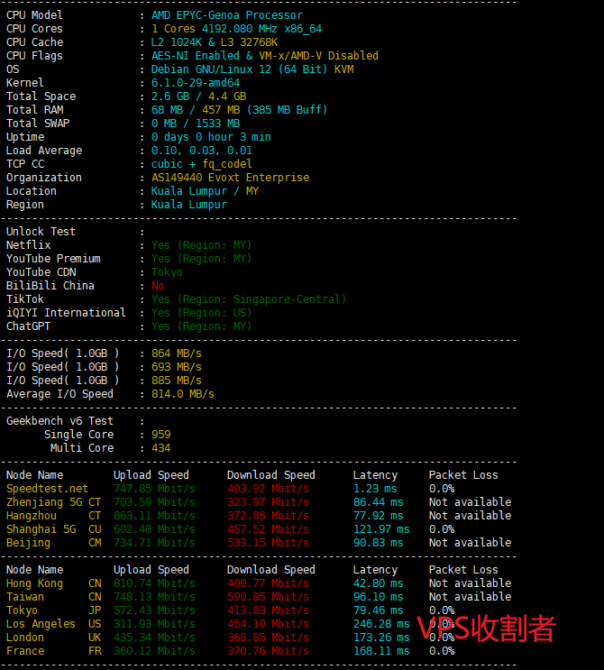
Task: Click the Zhenjiang 5G node name
Action: click(x=43, y=502)
